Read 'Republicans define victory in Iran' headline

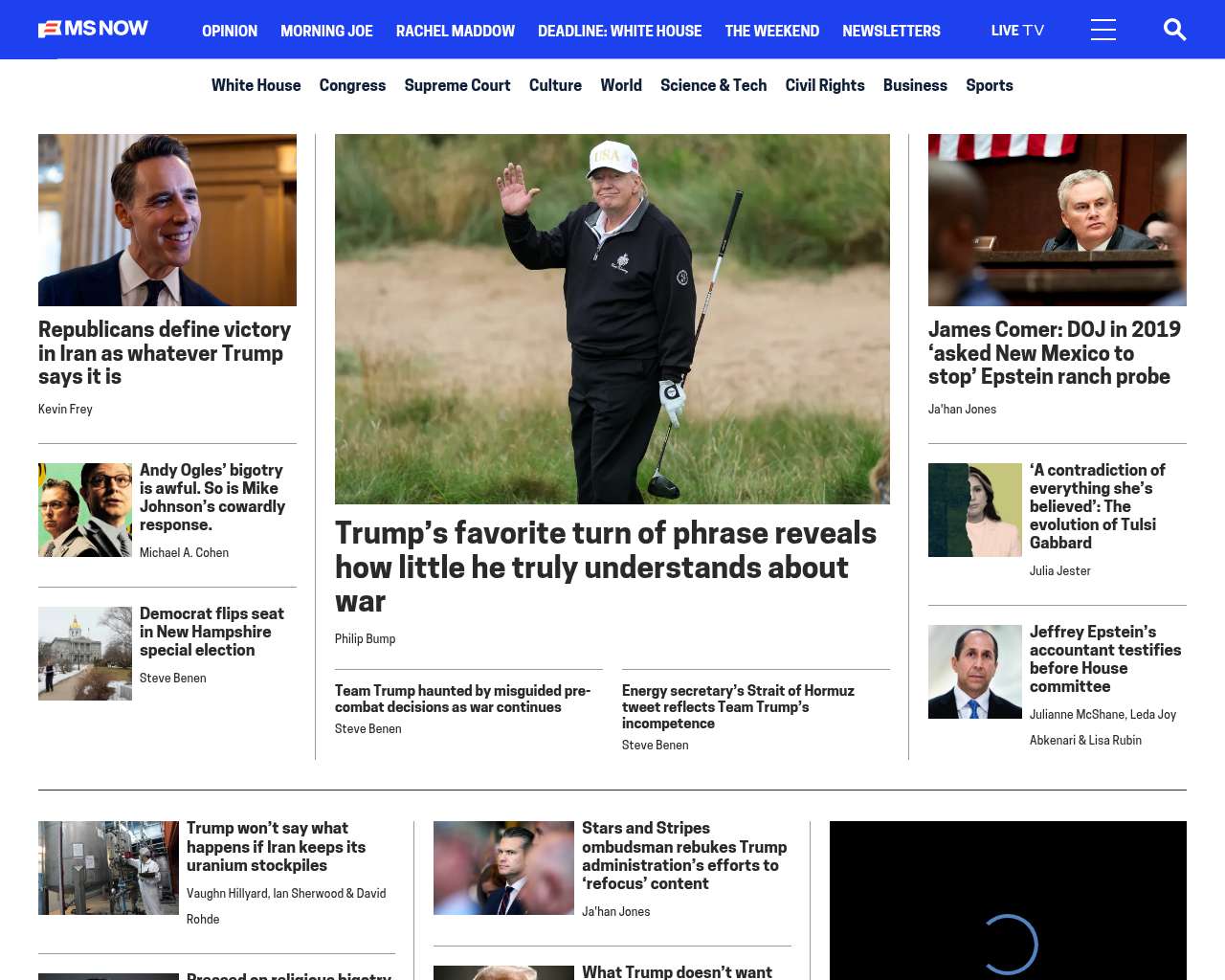(x=165, y=353)
